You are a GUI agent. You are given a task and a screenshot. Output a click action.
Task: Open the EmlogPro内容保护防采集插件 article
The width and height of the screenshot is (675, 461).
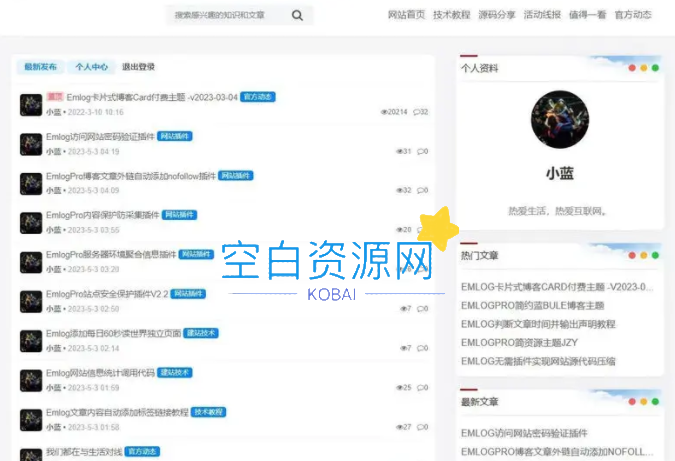(102, 215)
